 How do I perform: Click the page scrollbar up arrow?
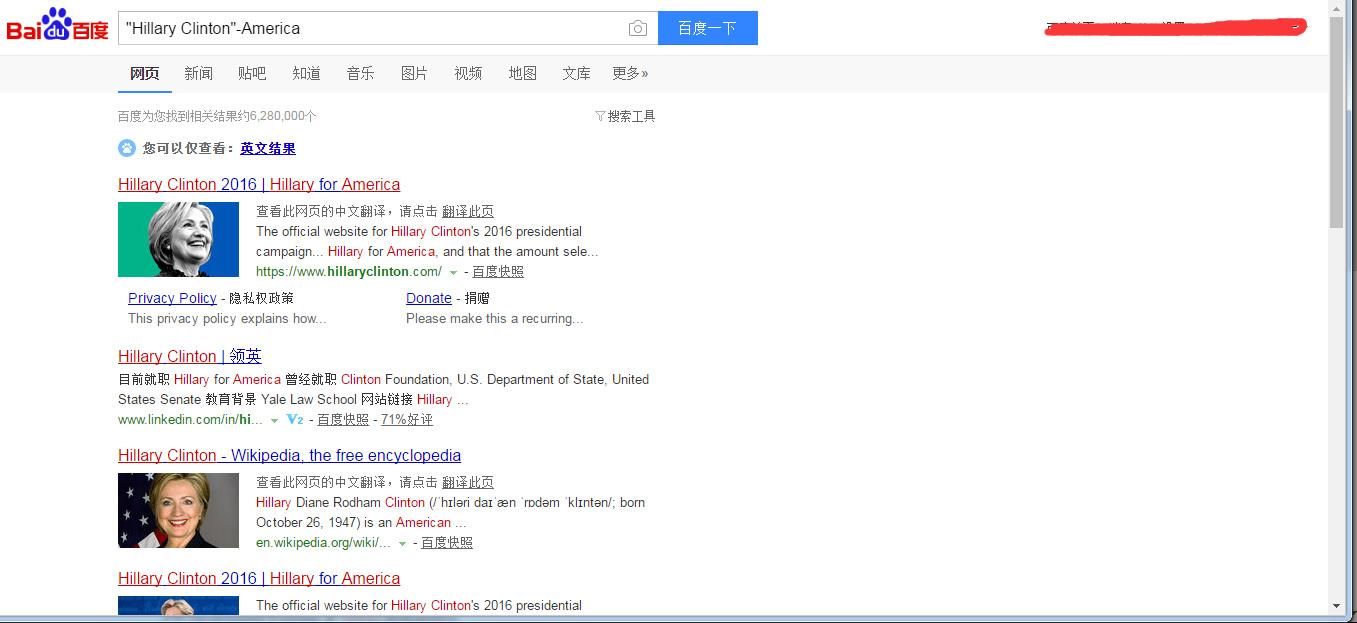(1337, 9)
